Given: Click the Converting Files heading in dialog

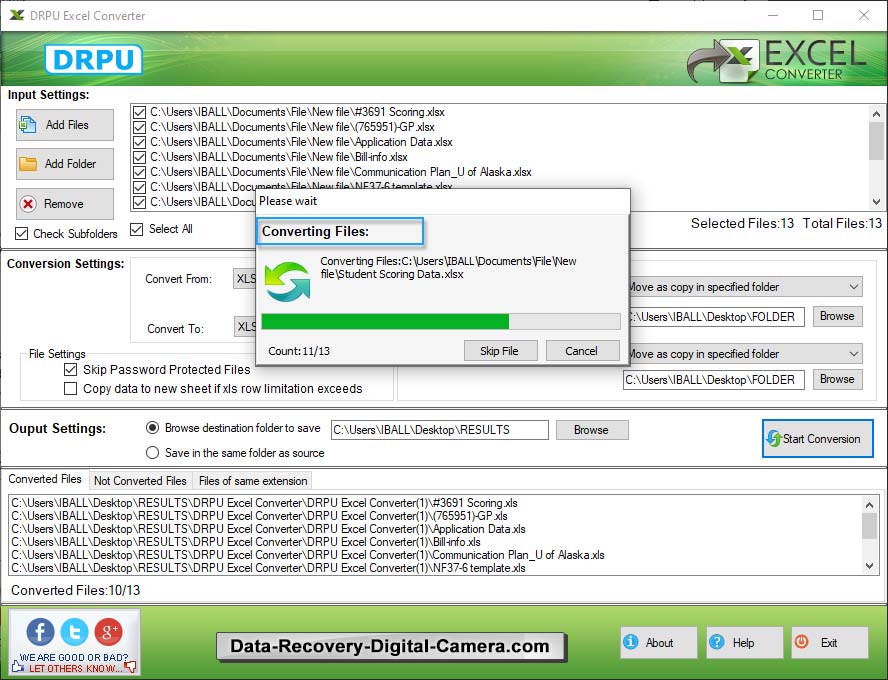Looking at the screenshot, I should pyautogui.click(x=315, y=232).
